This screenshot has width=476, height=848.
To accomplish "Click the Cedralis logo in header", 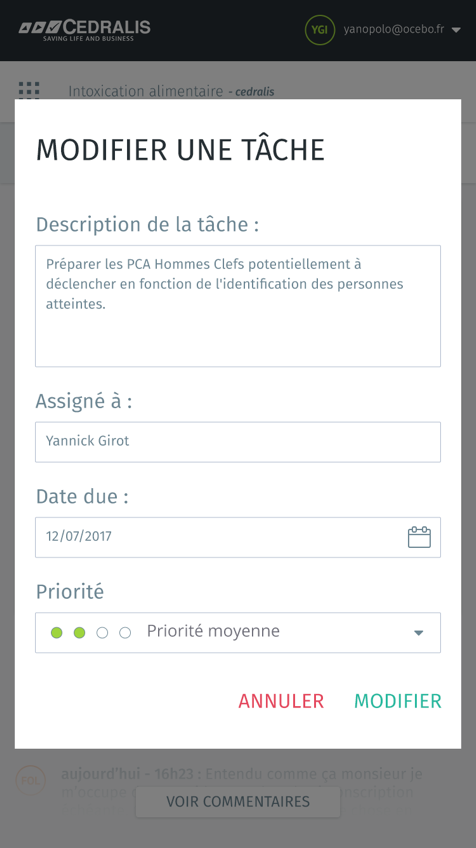I will [x=85, y=30].
